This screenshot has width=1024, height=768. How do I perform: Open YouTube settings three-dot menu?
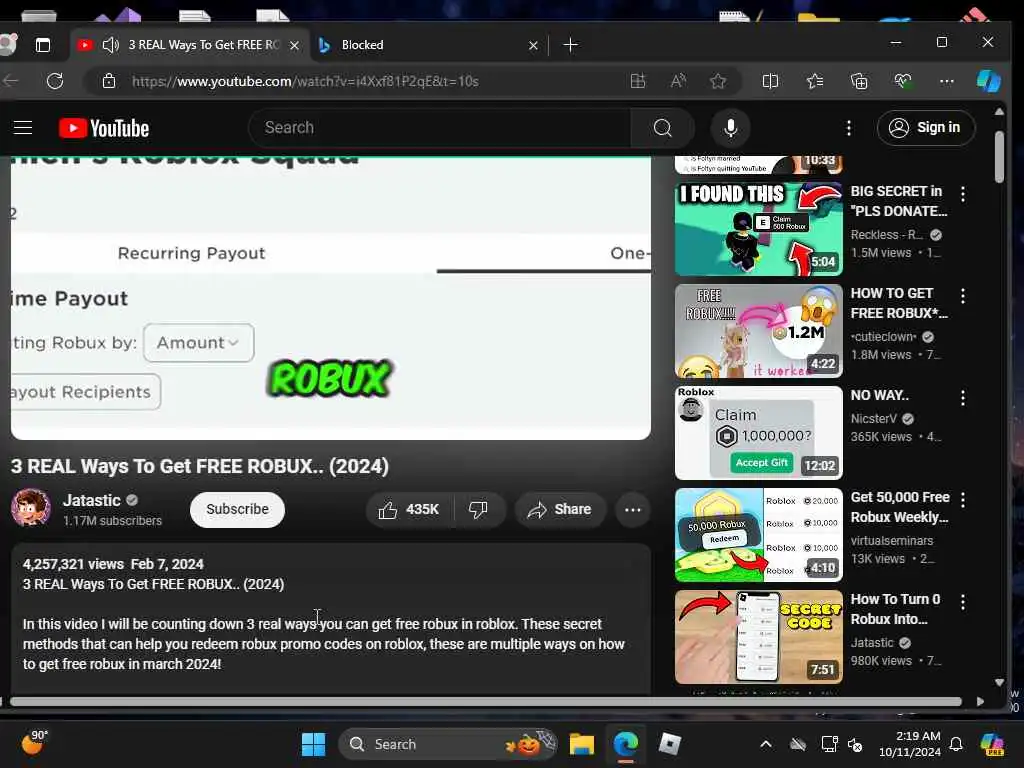[x=848, y=128]
